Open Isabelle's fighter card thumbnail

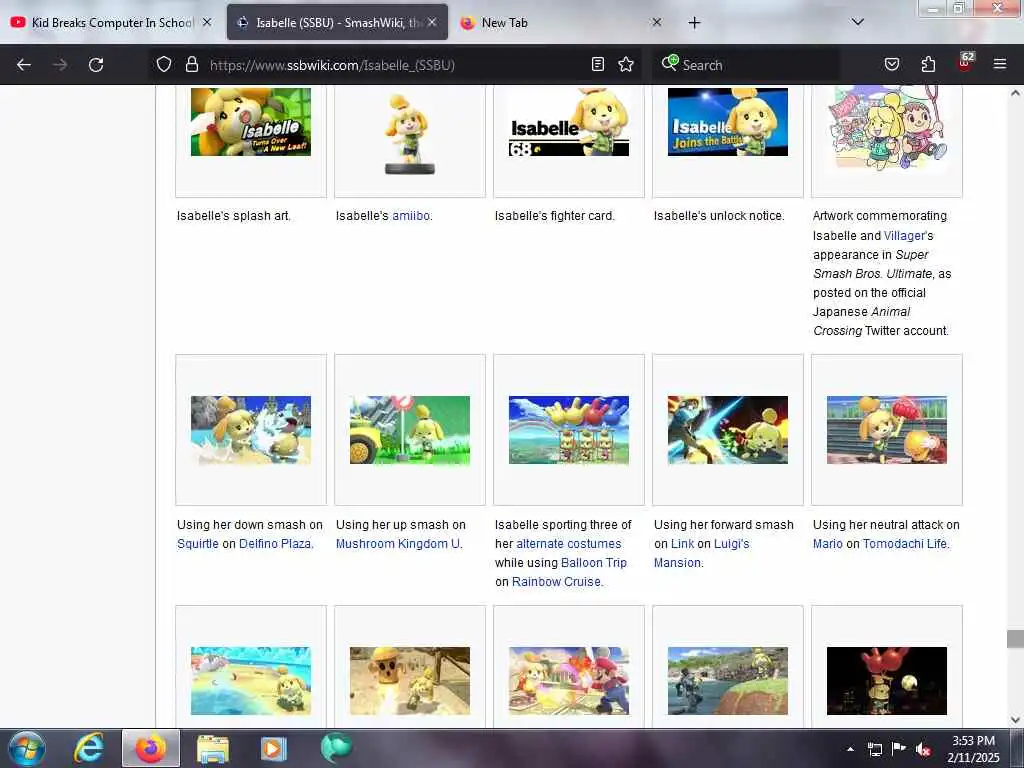pyautogui.click(x=568, y=121)
